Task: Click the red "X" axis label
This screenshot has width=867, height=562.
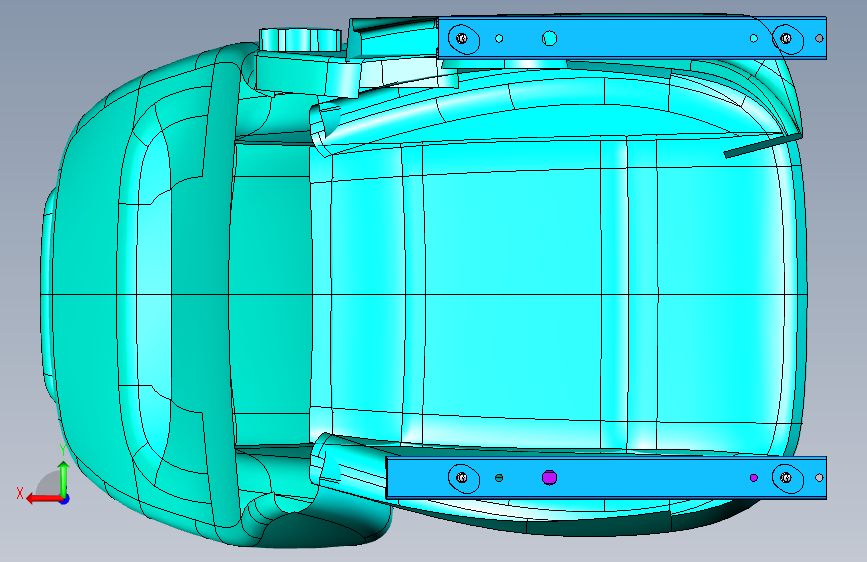Action: (20, 493)
